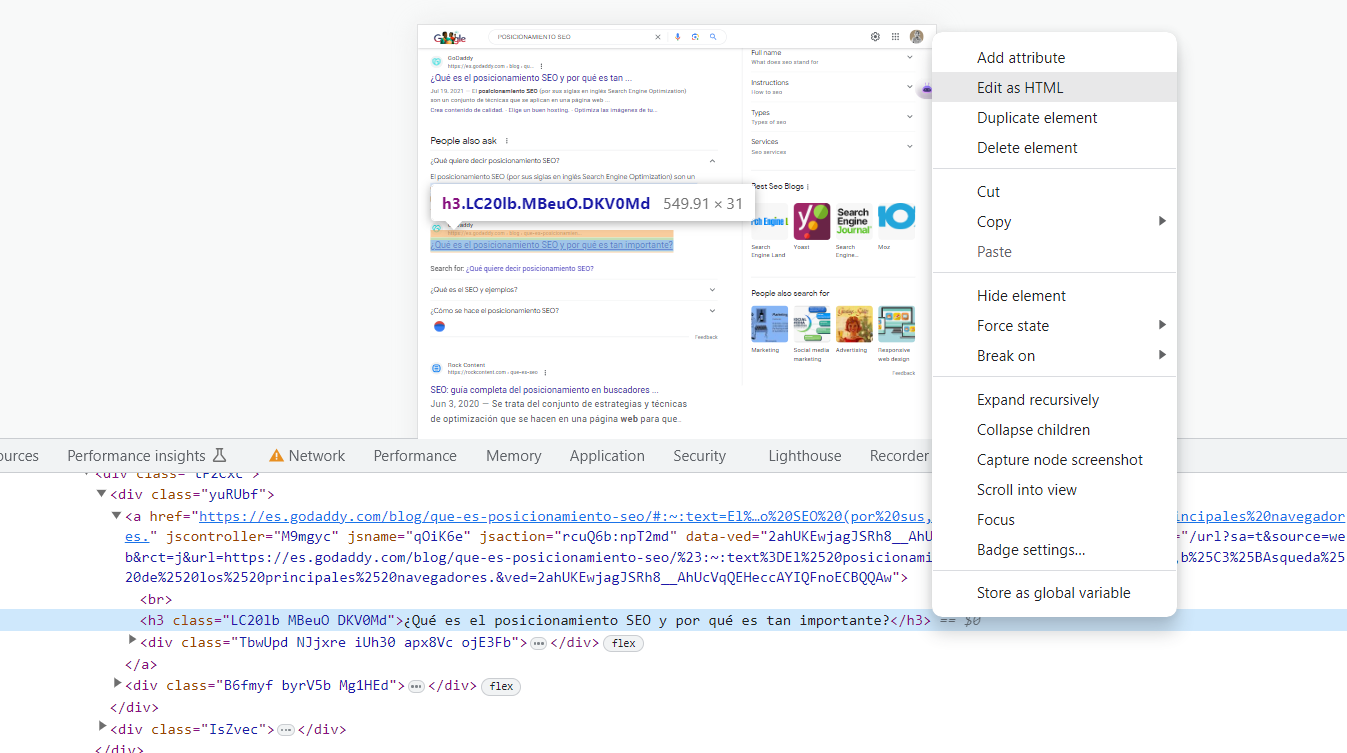Image resolution: width=1347 pixels, height=753 pixels.
Task: Open Badge settings...
Action: [1054, 550]
